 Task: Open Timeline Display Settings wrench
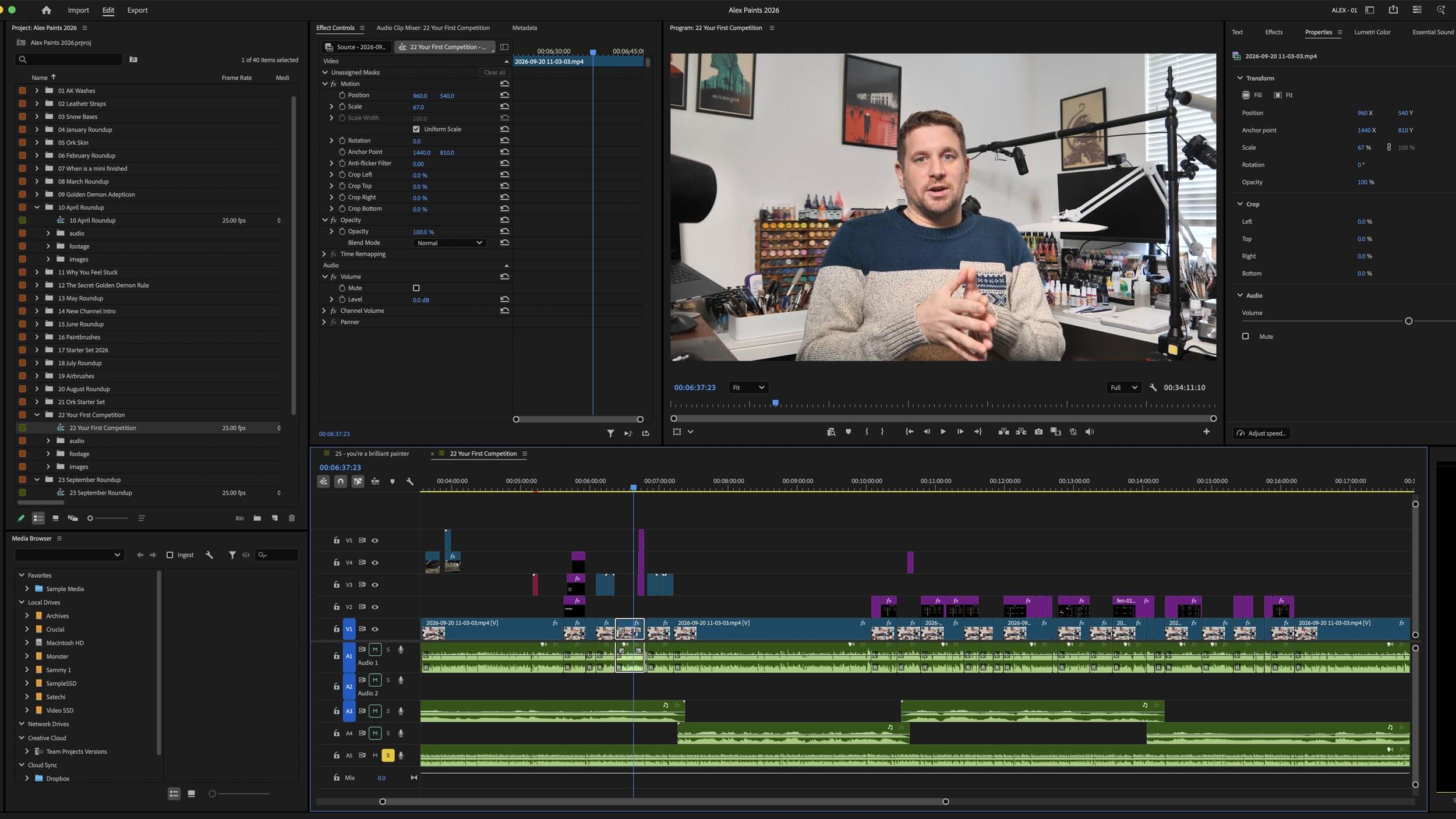click(x=409, y=482)
